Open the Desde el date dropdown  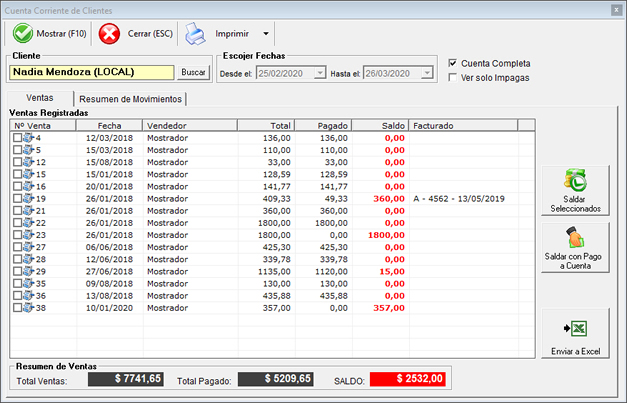click(319, 73)
